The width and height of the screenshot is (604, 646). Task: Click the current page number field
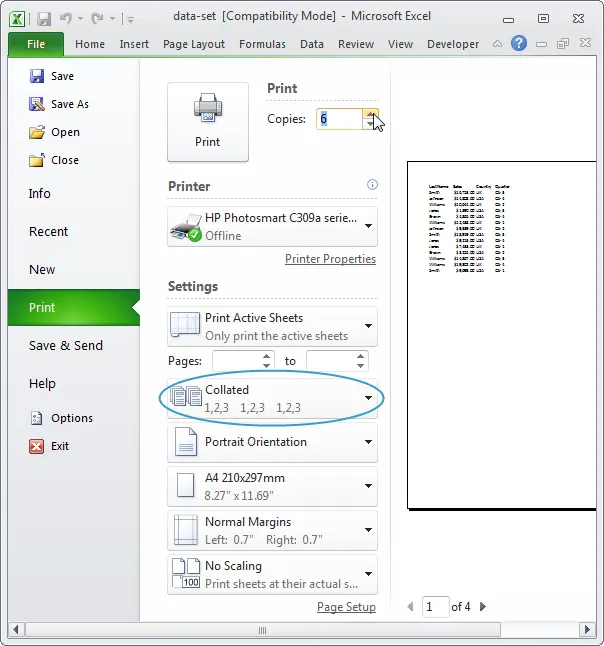pos(435,607)
